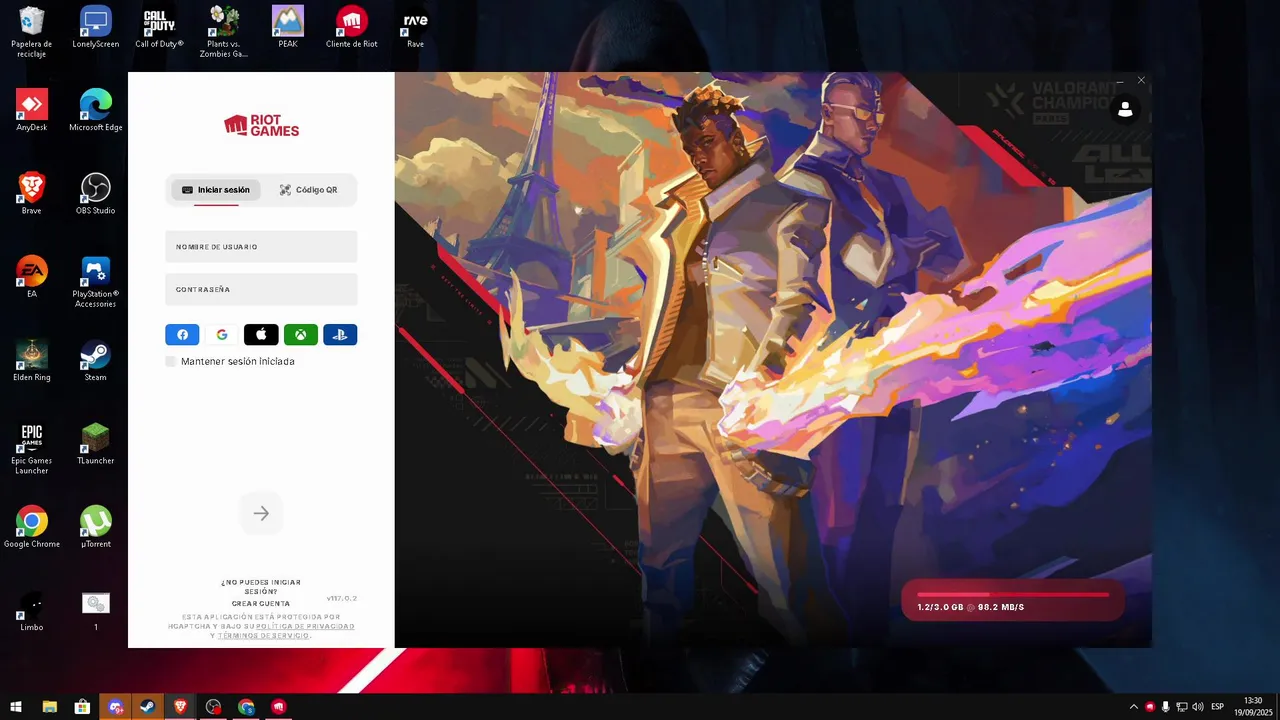Select Call of Duty desktop shortcut
The width and height of the screenshot is (1280, 720).
pos(159,27)
